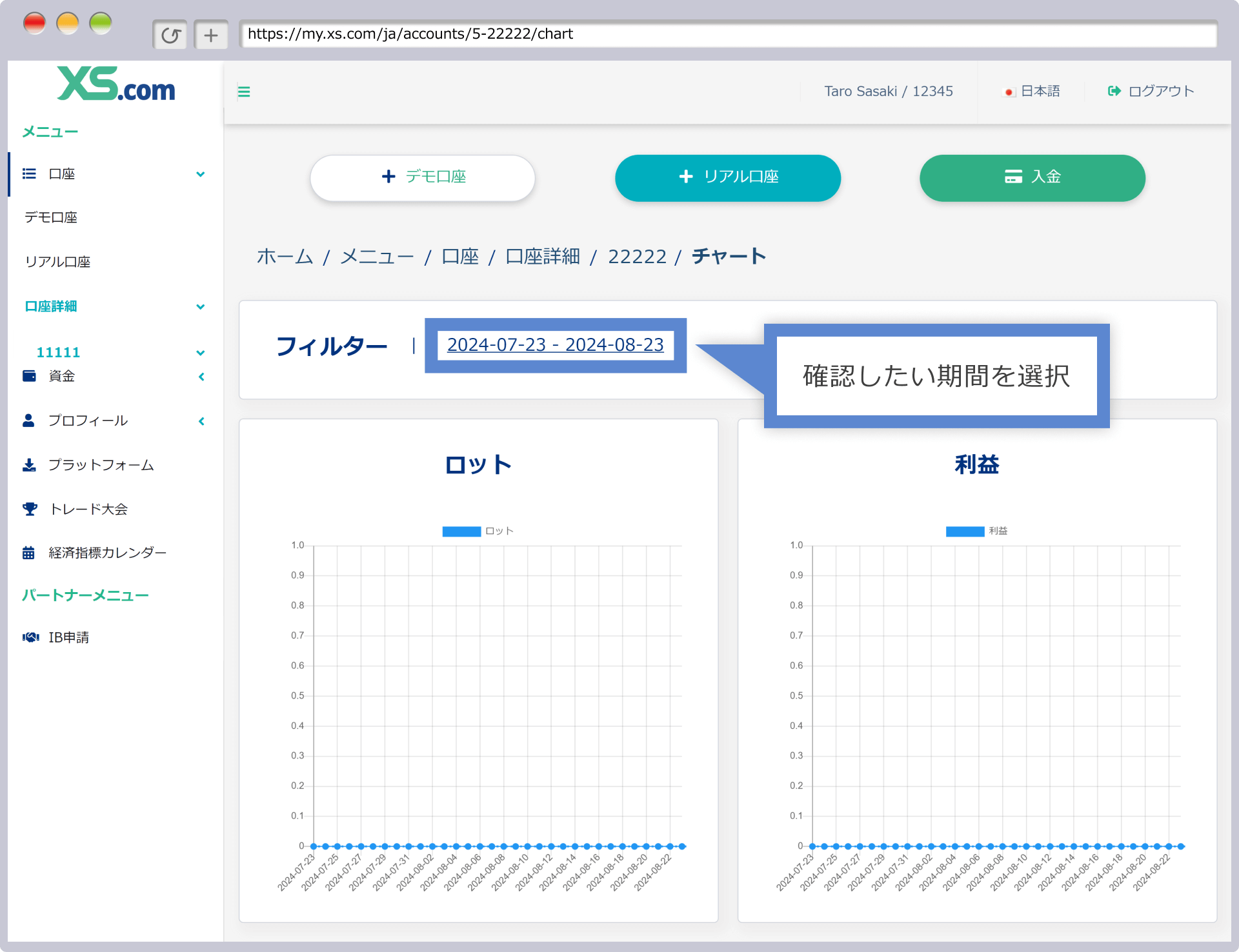The width and height of the screenshot is (1239, 952).
Task: Open the リアル口座 sidebar item
Action: point(57,262)
